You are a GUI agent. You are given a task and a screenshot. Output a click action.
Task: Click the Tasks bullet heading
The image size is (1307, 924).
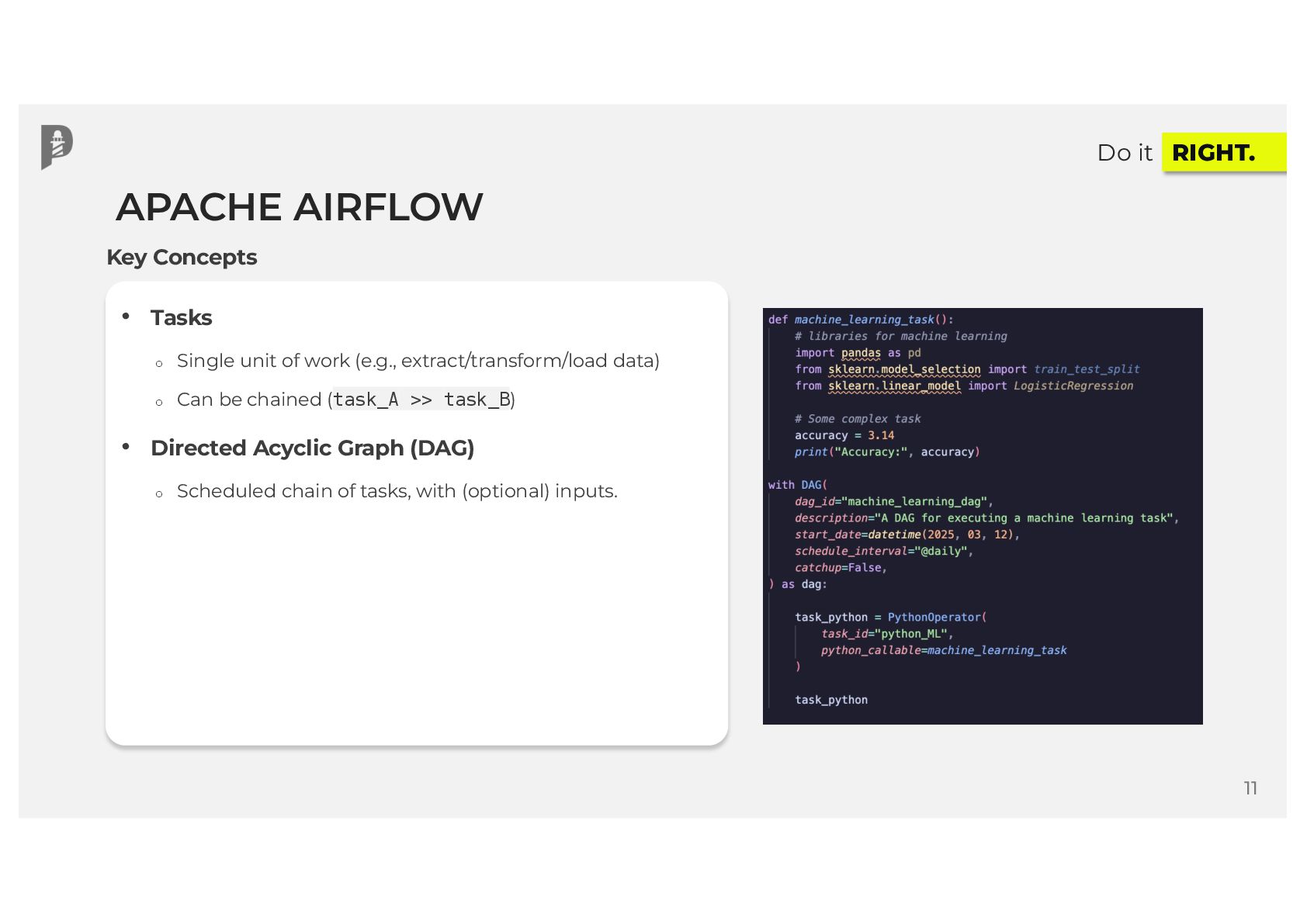tap(181, 317)
